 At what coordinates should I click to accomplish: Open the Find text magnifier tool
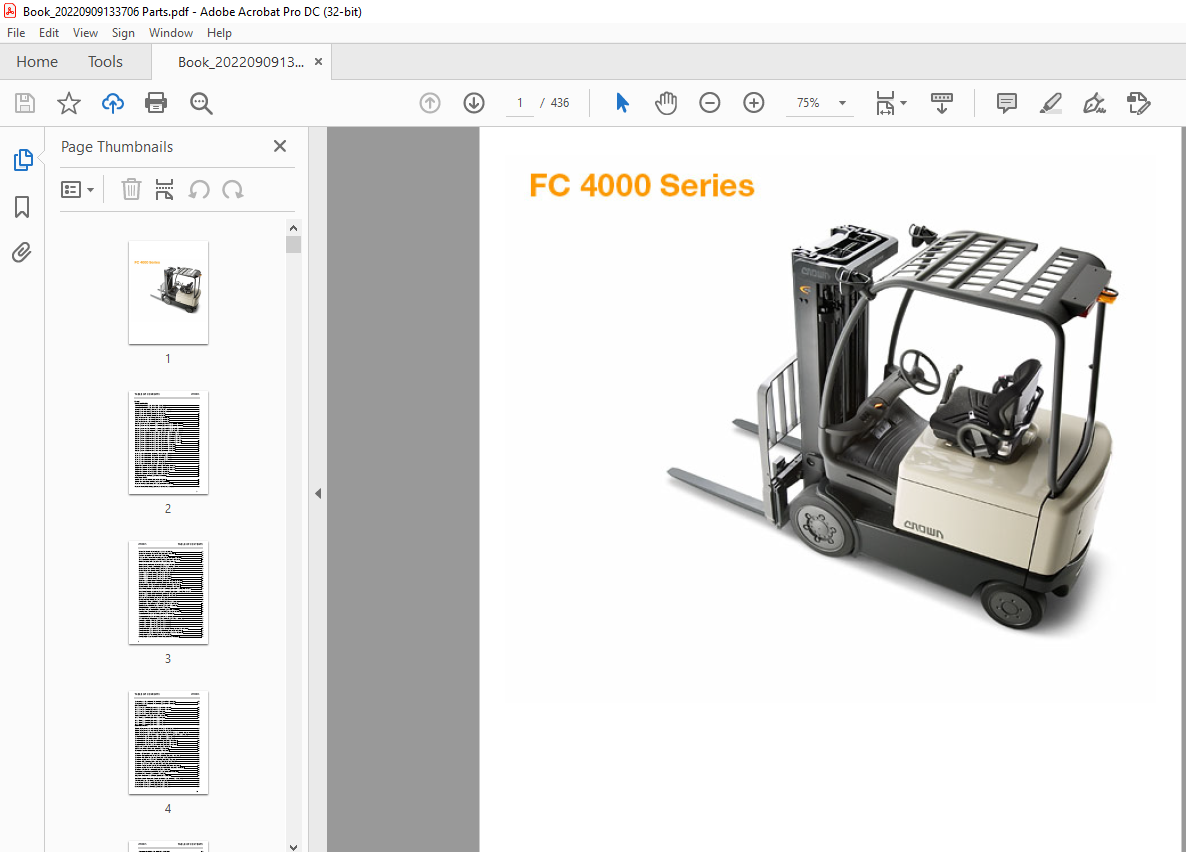[201, 103]
